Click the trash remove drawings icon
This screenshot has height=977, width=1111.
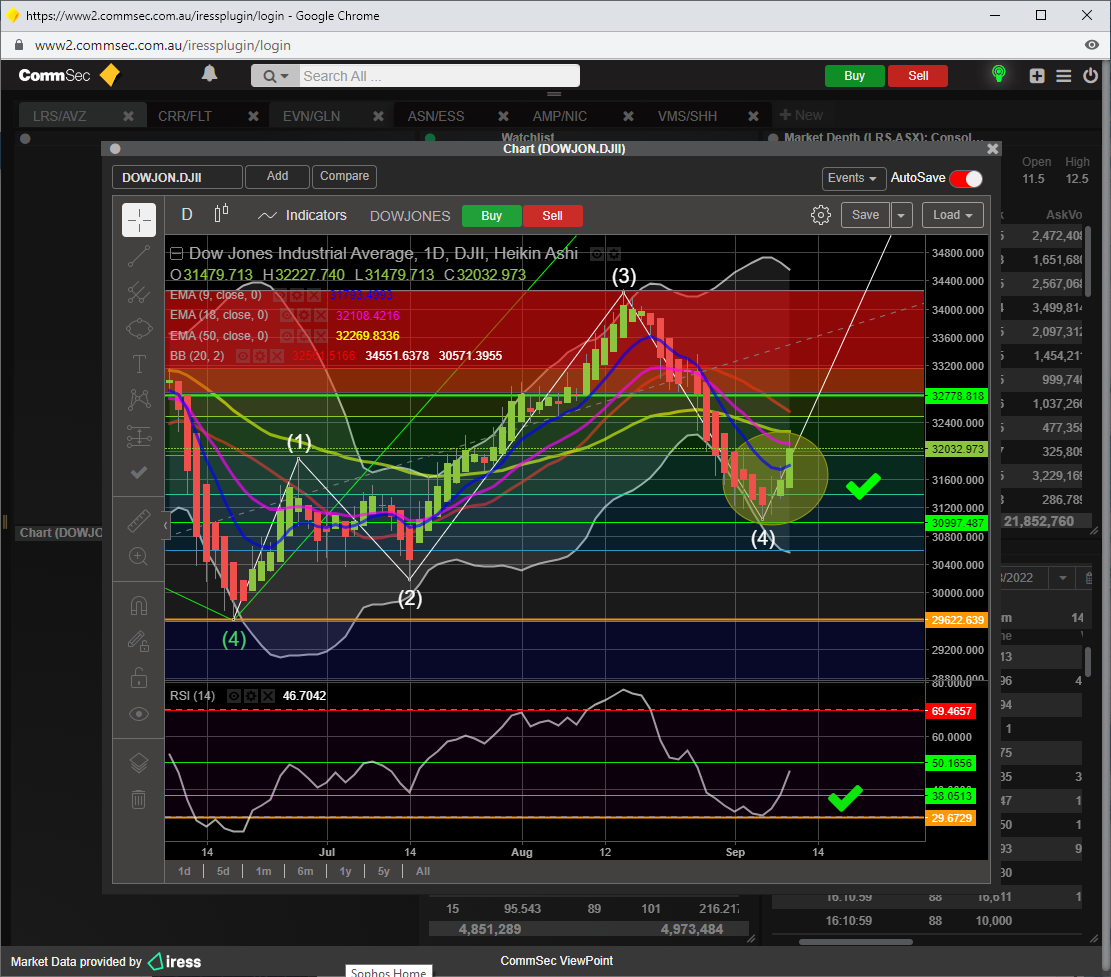tap(139, 799)
